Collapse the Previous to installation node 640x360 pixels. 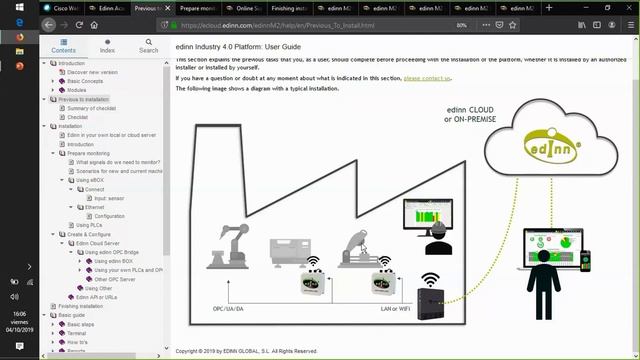44,99
